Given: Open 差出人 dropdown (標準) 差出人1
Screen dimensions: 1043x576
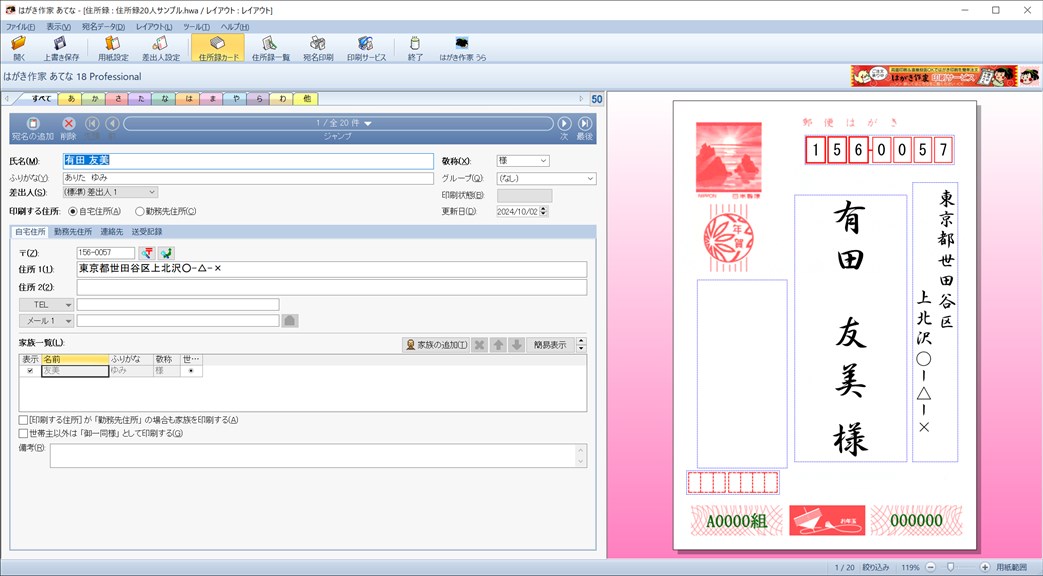Looking at the screenshot, I should coord(110,192).
